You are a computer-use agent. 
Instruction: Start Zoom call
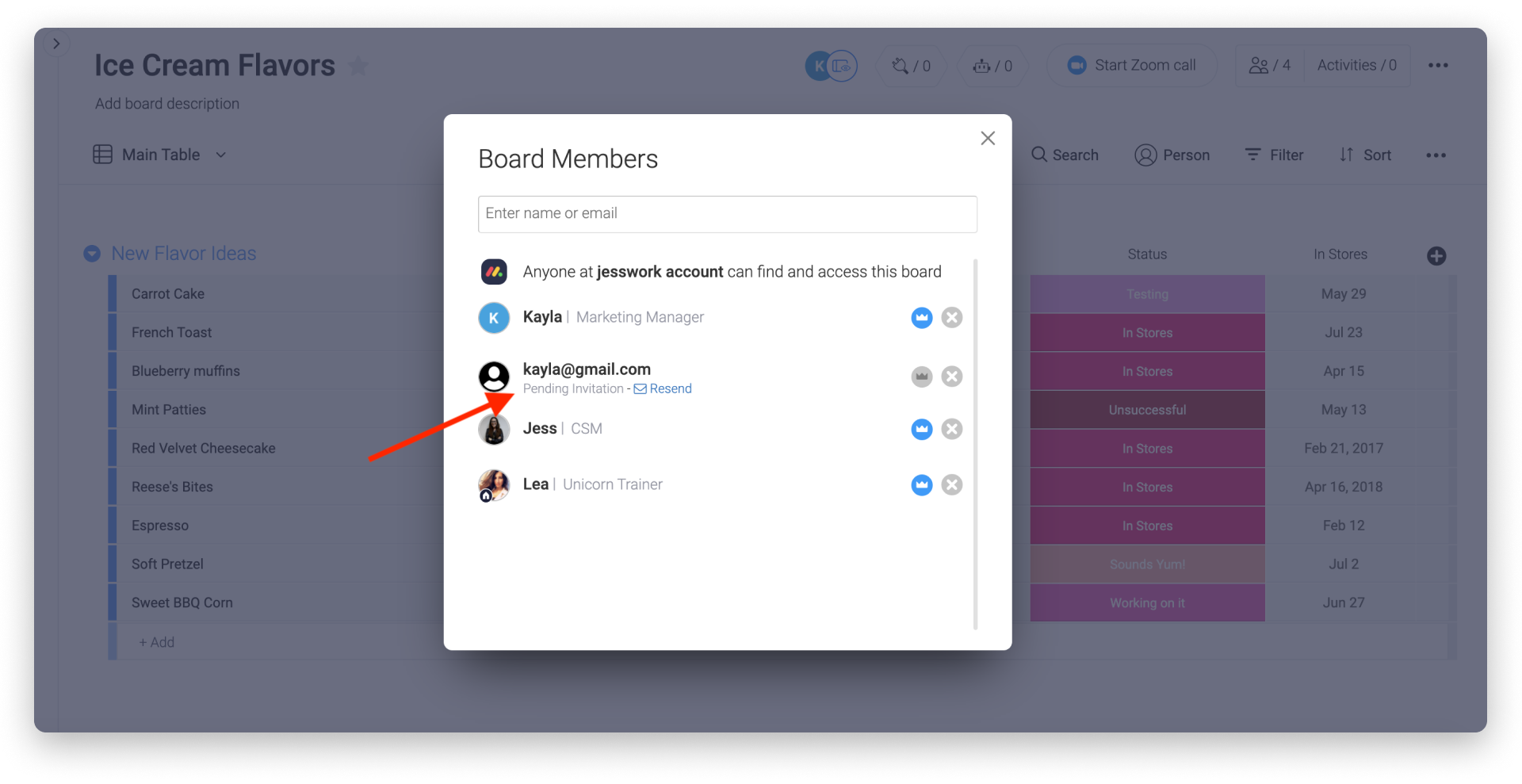click(1132, 66)
